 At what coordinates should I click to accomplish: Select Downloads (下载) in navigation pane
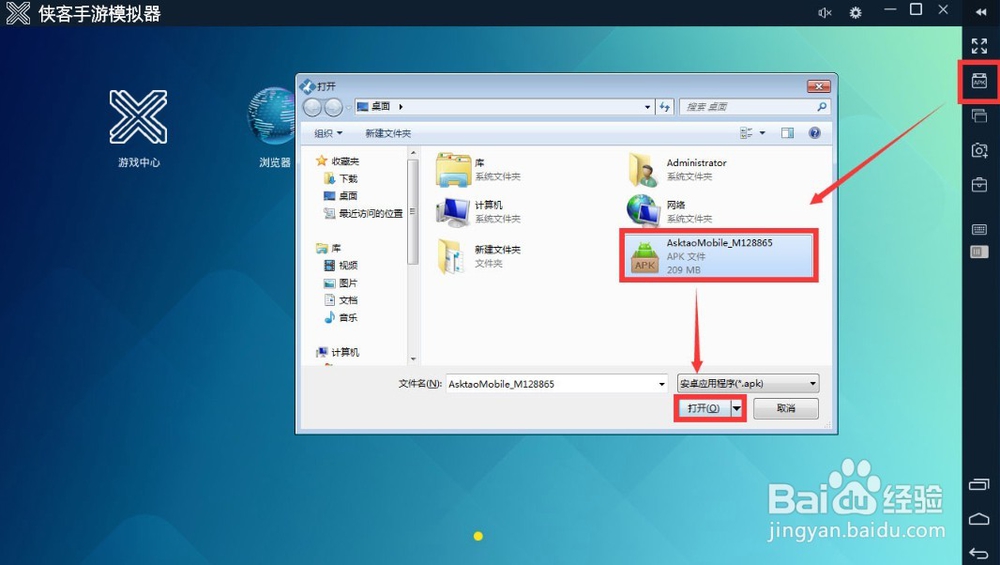click(341, 179)
